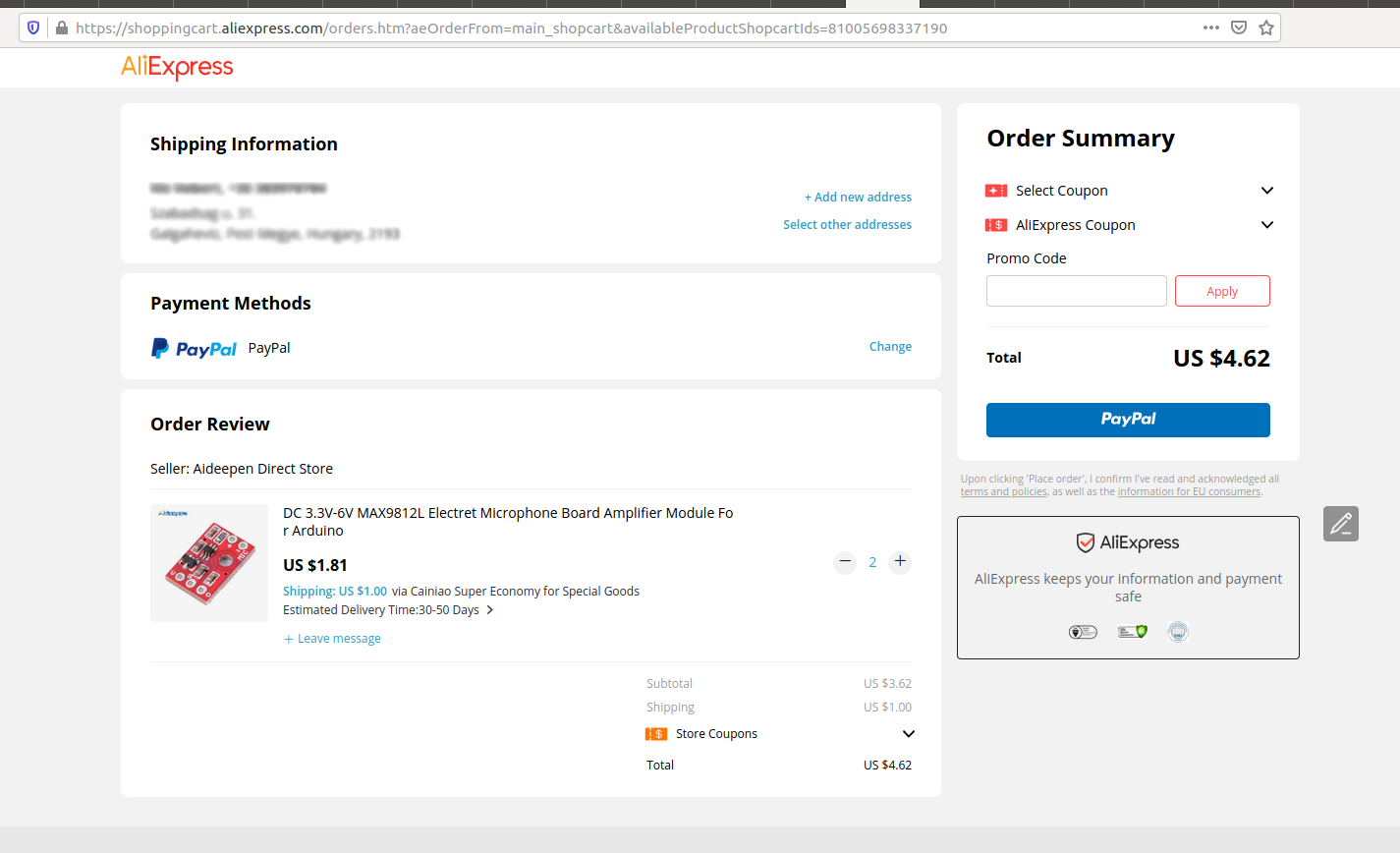Viewport: 1400px width, 853px height.
Task: Click the Shipping Information heading
Action: [244, 144]
